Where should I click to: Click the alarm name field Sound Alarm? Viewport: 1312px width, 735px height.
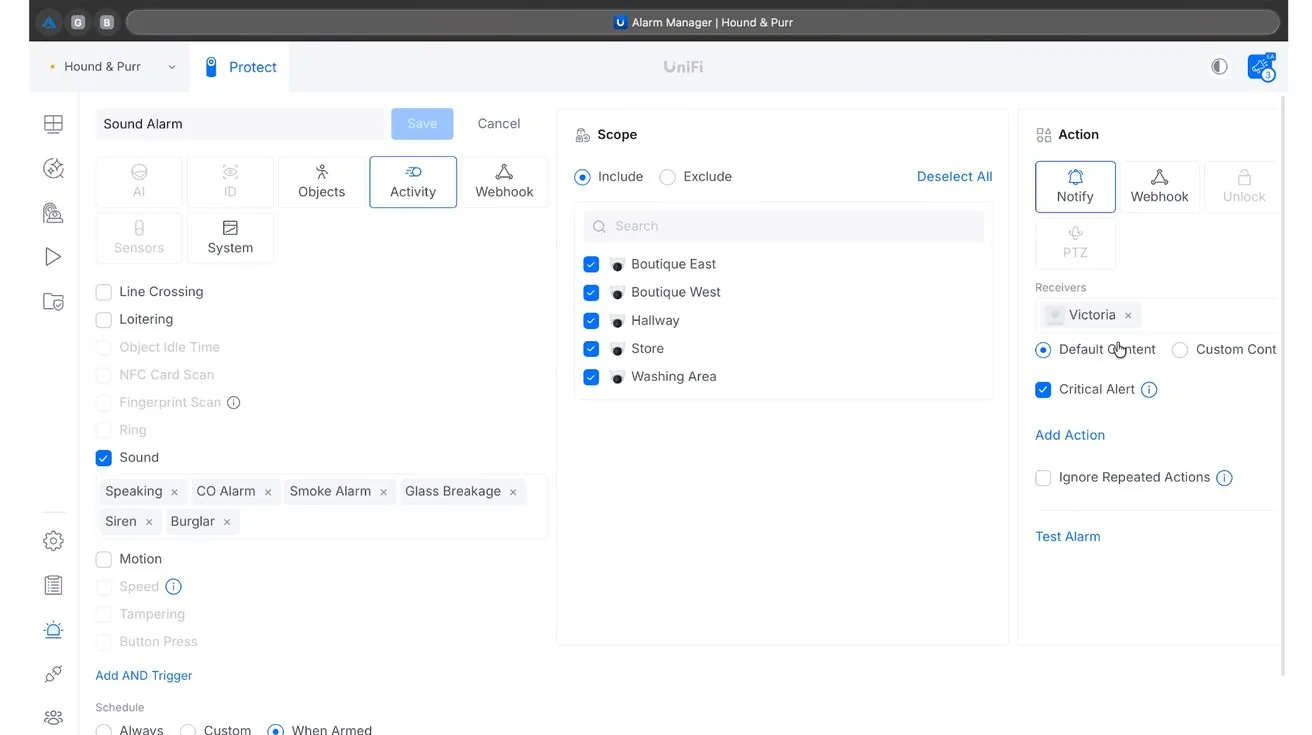tap(240, 124)
